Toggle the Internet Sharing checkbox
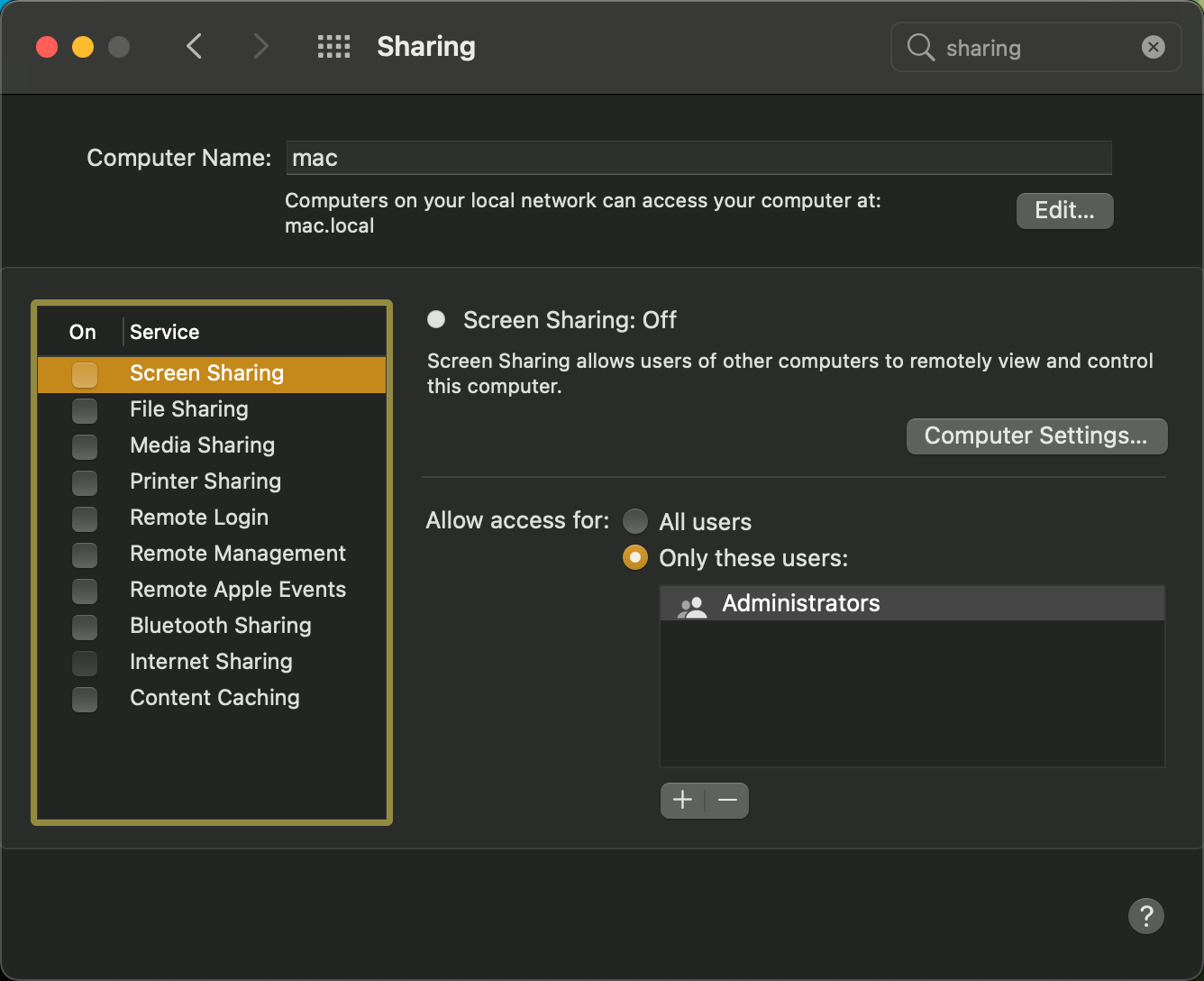The image size is (1204, 981). pyautogui.click(x=85, y=663)
